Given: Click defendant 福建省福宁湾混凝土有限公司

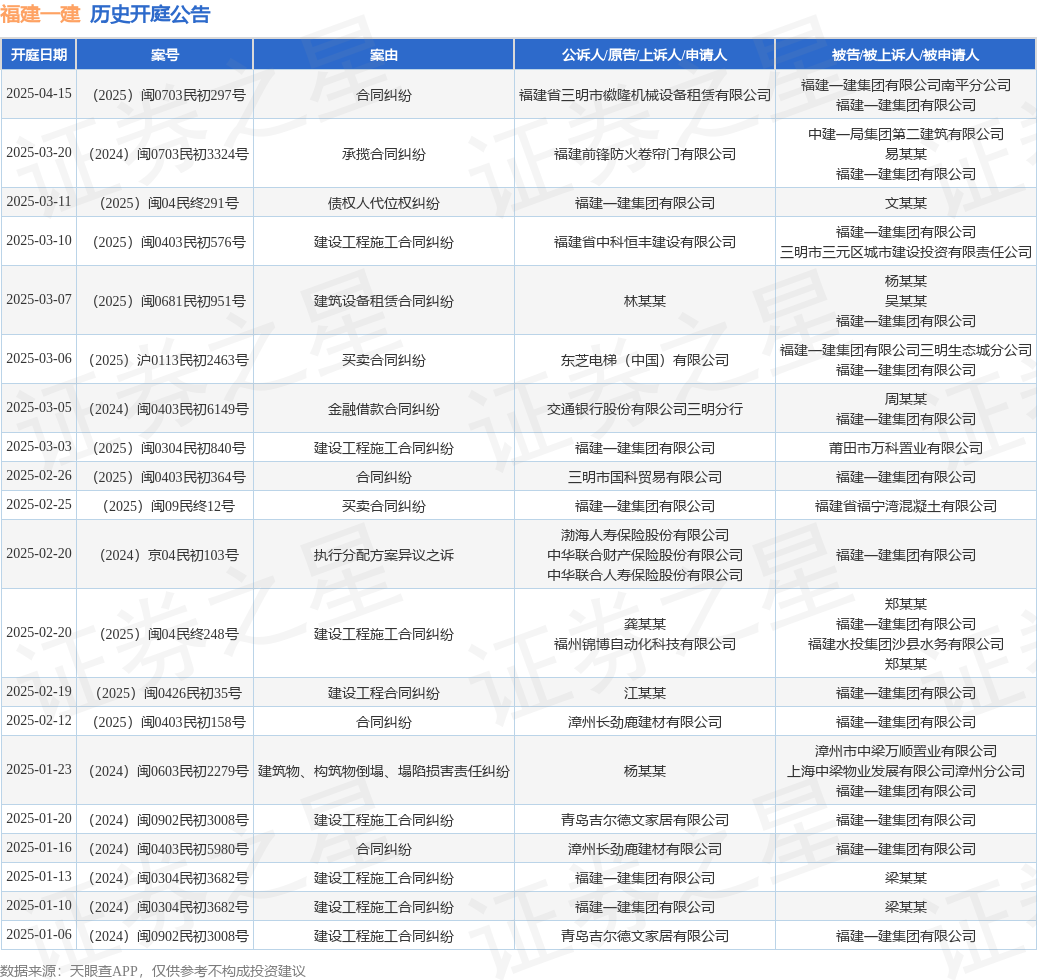Looking at the screenshot, I should (905, 506).
